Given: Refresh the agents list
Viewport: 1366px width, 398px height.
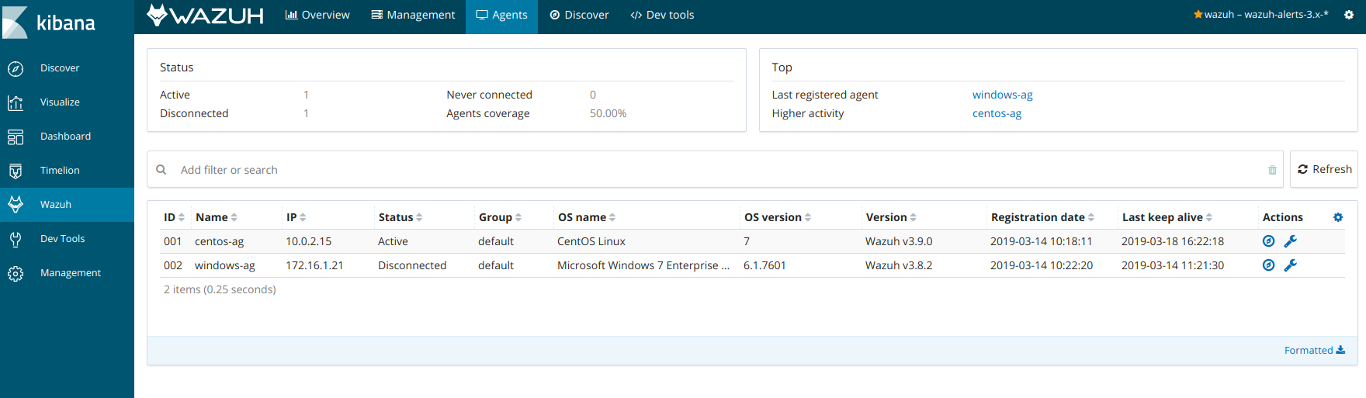Looking at the screenshot, I should pos(1324,169).
